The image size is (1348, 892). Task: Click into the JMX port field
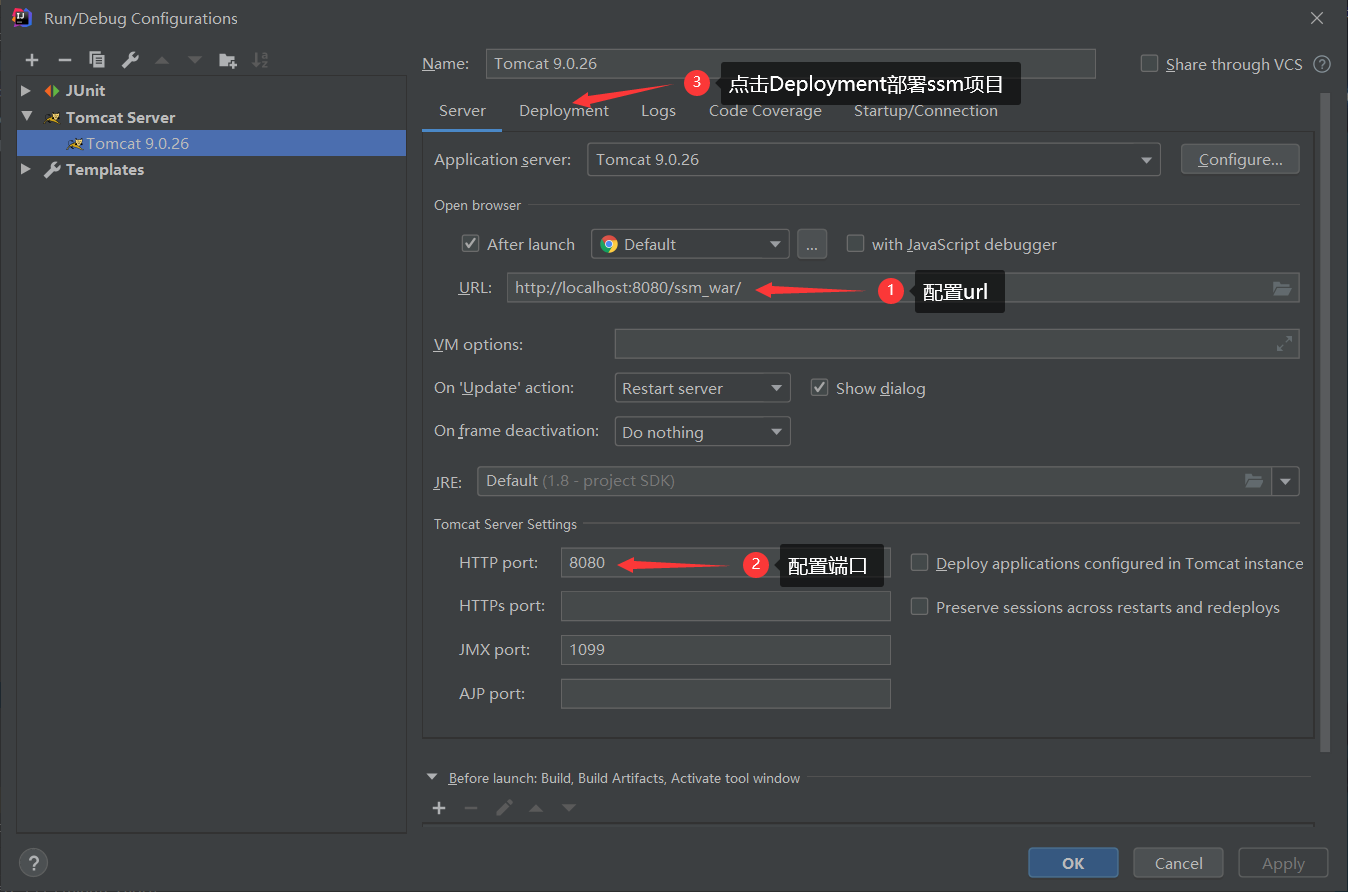pos(725,650)
